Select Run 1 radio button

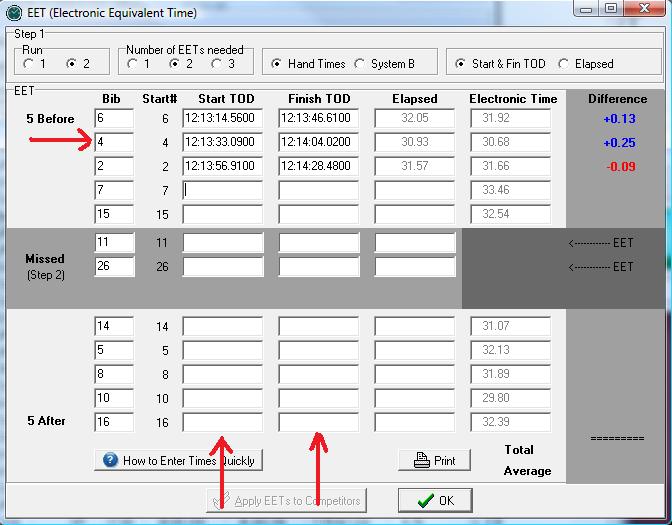(x=29, y=64)
